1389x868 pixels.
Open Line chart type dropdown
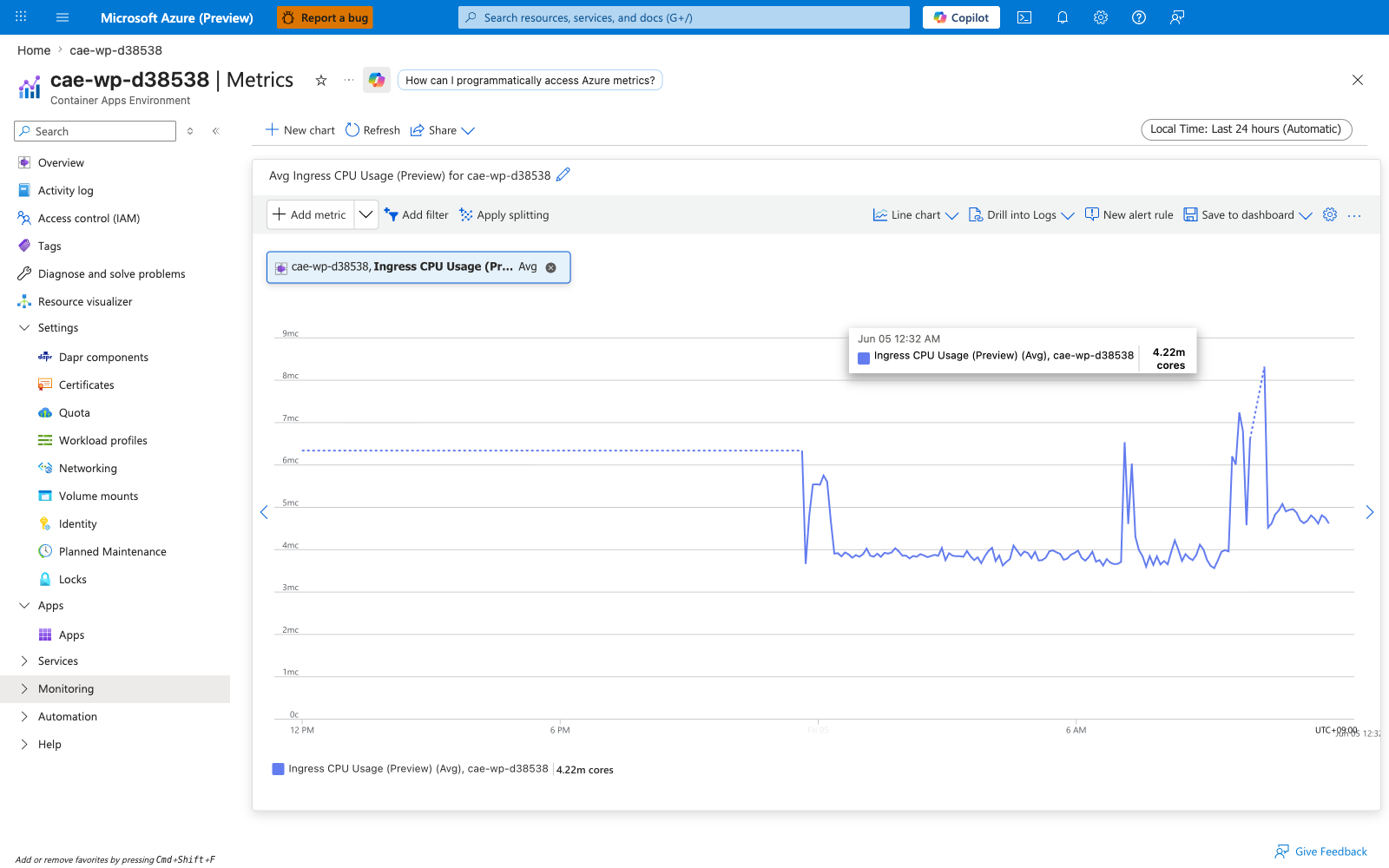pyautogui.click(x=915, y=214)
